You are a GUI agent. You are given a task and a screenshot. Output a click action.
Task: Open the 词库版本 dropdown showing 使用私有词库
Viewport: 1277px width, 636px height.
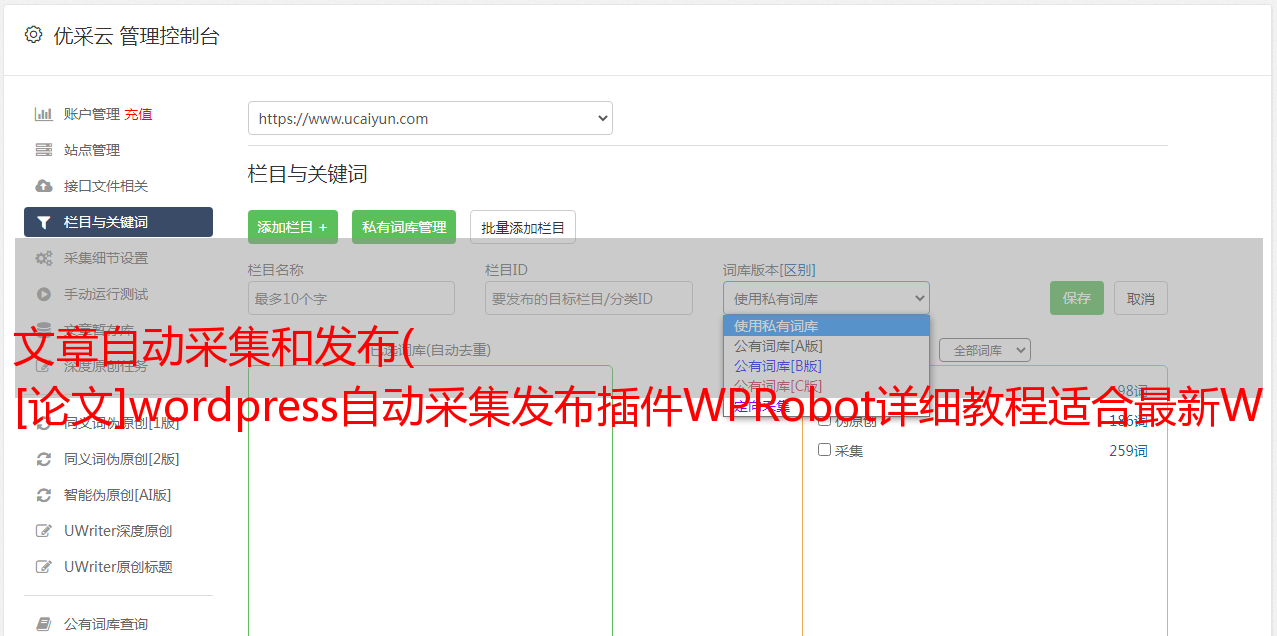coord(826,298)
